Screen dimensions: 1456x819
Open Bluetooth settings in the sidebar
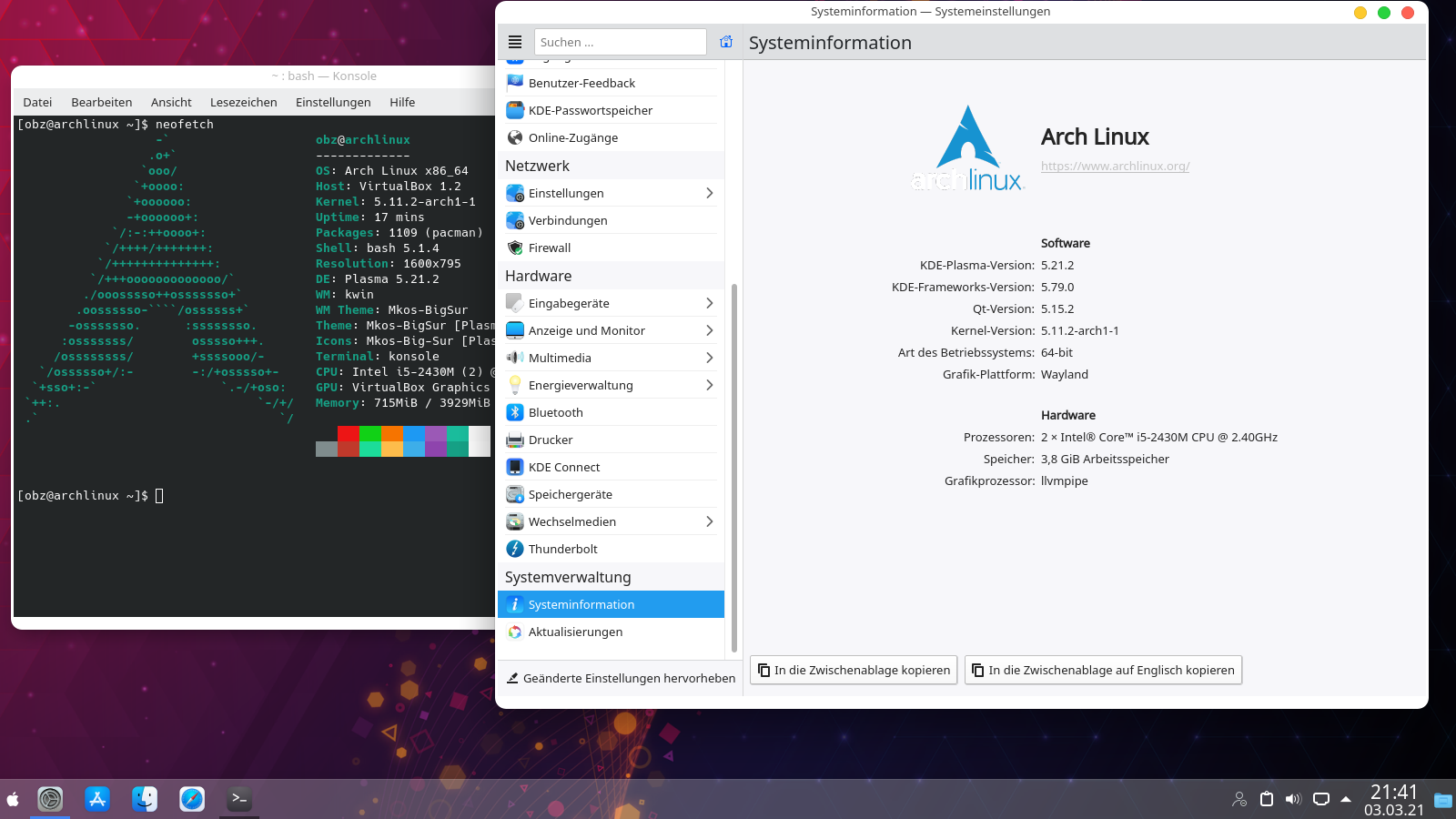(555, 412)
